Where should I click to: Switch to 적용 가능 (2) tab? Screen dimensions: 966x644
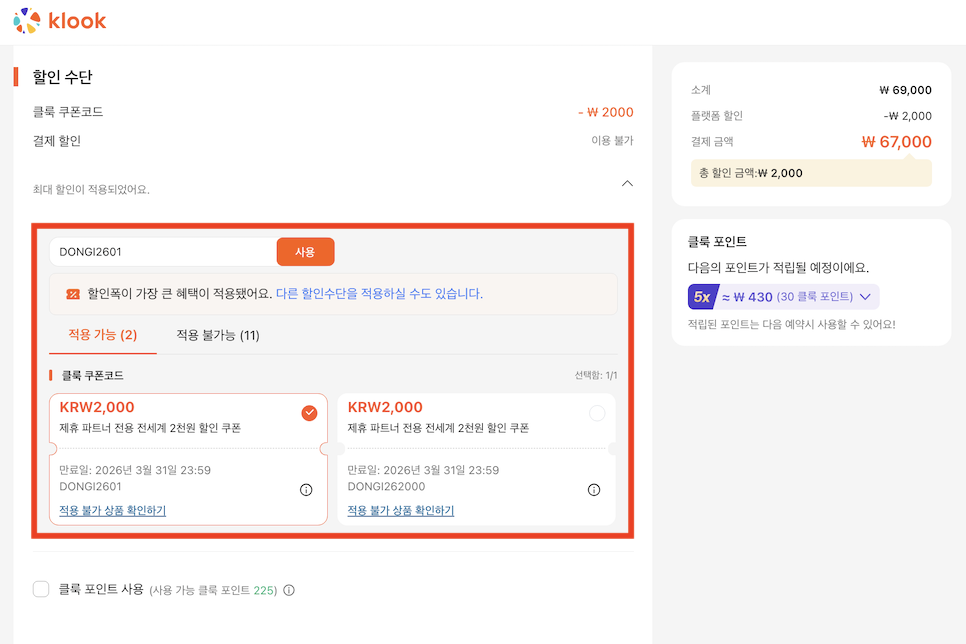click(x=103, y=335)
